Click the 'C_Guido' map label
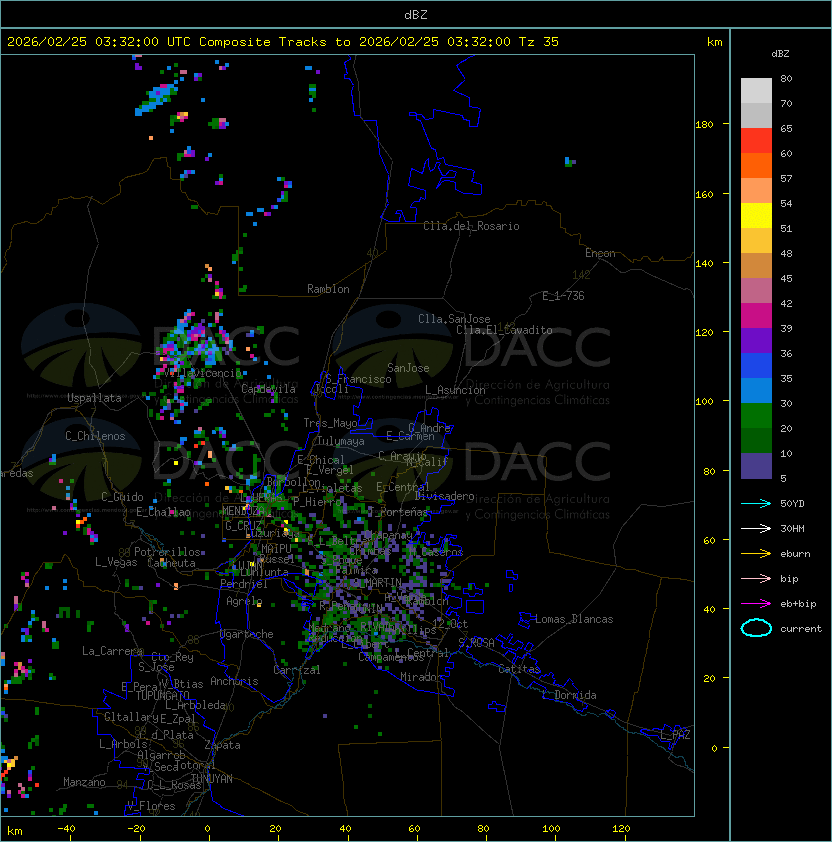The image size is (832, 842). 122,497
